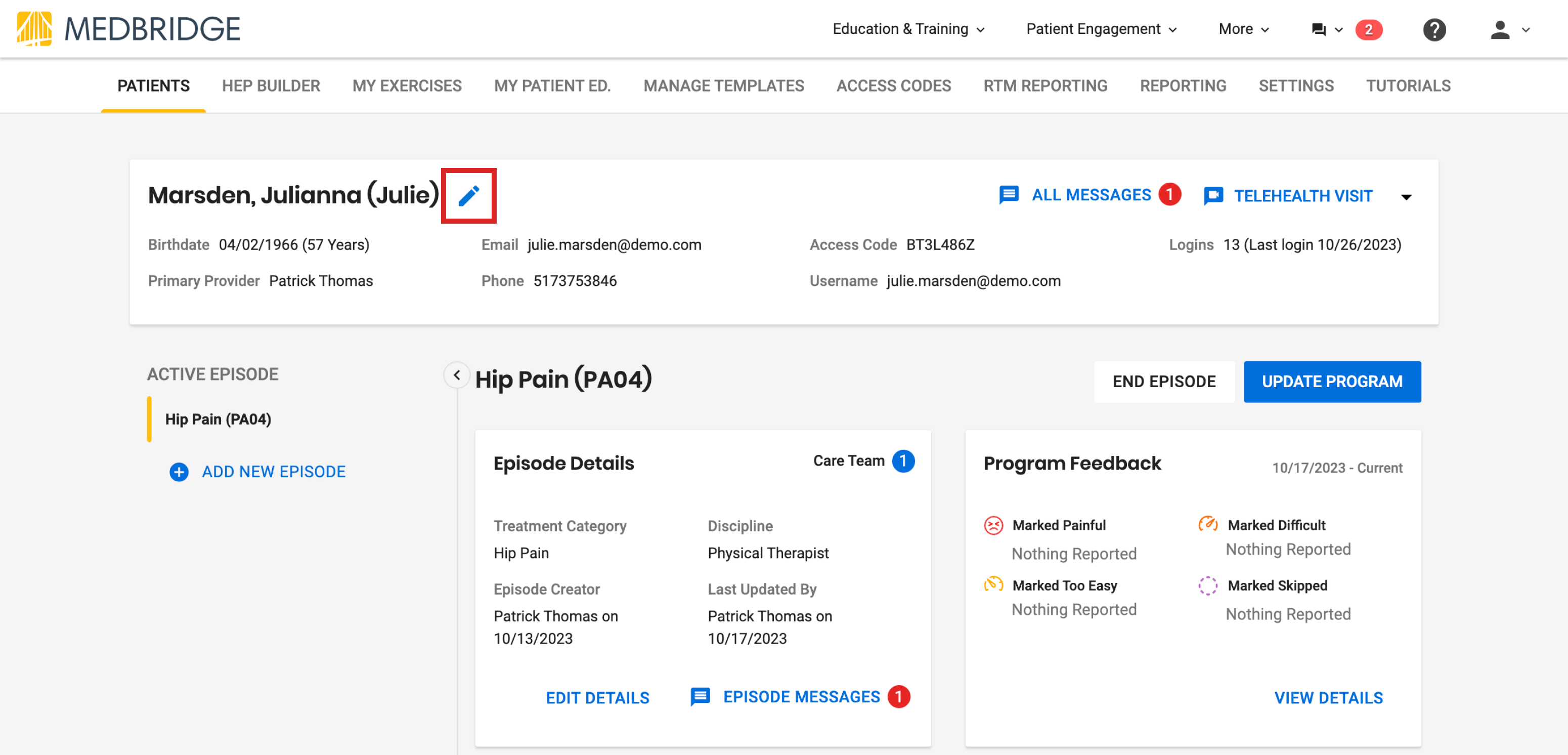The image size is (1568, 755).
Task: Open the help question mark icon
Action: tap(1434, 29)
